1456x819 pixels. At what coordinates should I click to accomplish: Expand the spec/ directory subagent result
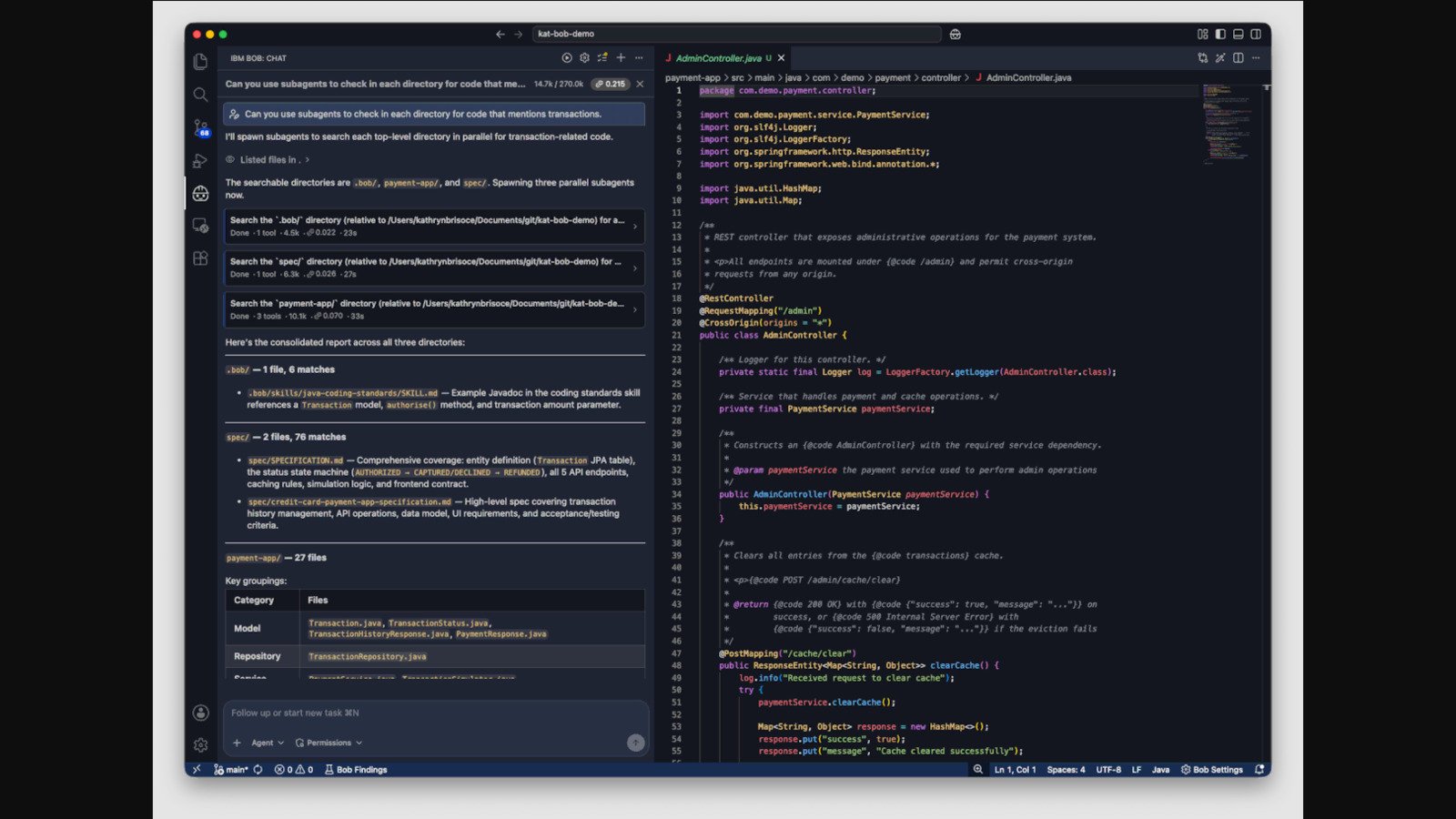coord(434,268)
